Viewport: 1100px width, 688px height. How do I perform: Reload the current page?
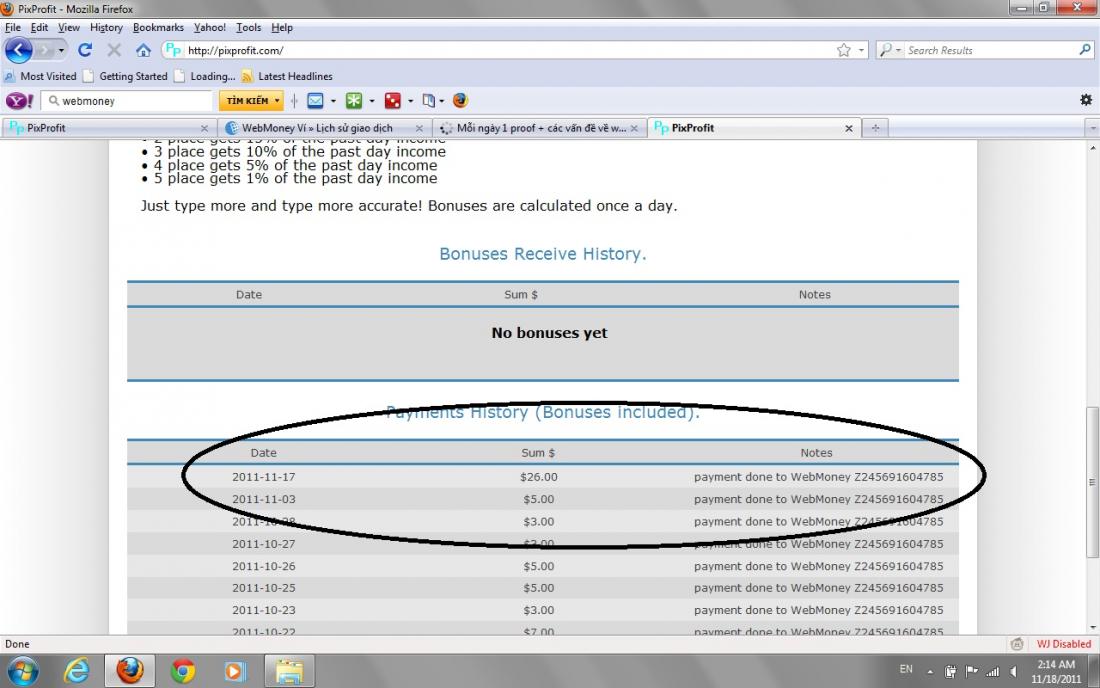(85, 50)
